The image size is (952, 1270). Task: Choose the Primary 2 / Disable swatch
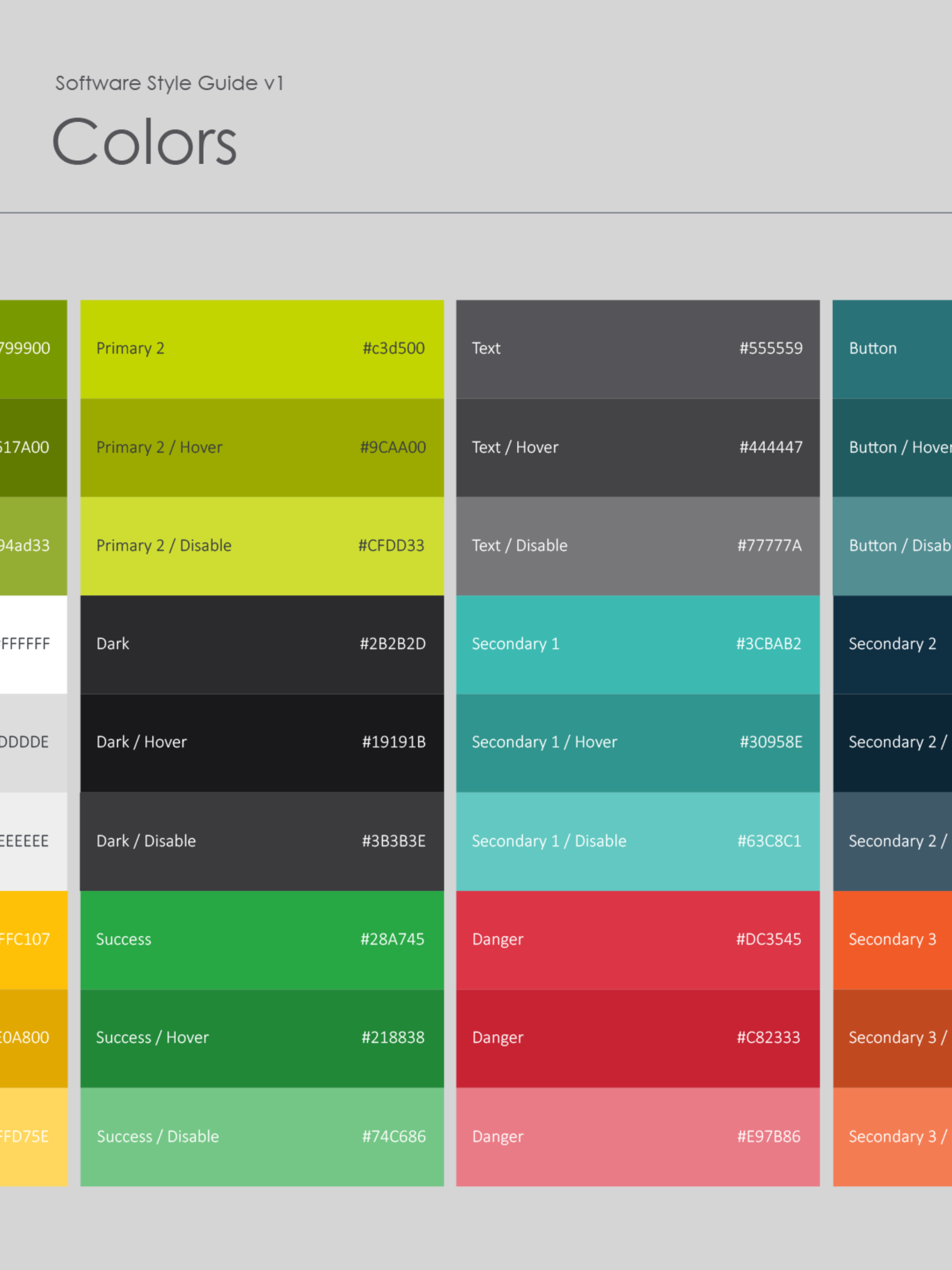pos(262,546)
